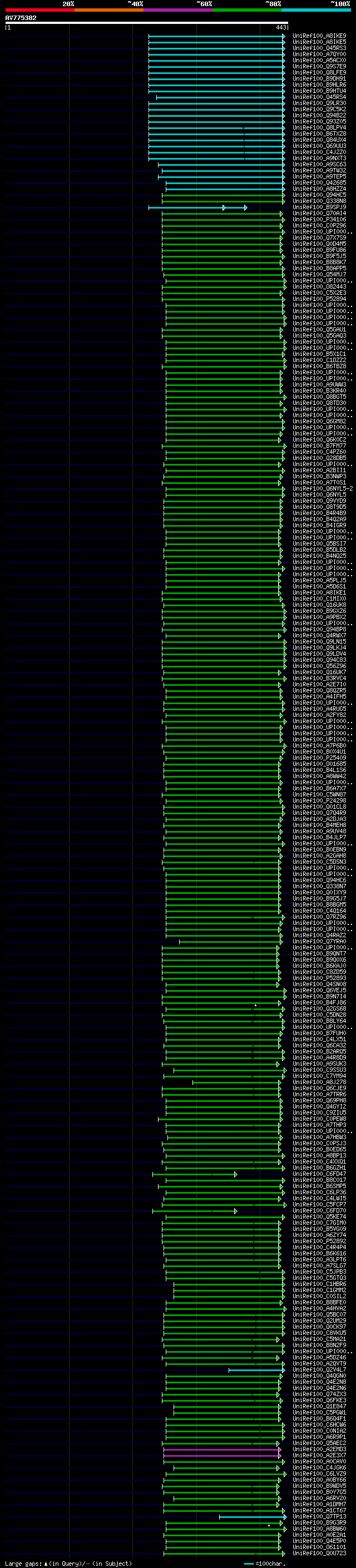
Task: Click the short green bar for UniRef100_C6FD47
Action: (x=195, y=1174)
